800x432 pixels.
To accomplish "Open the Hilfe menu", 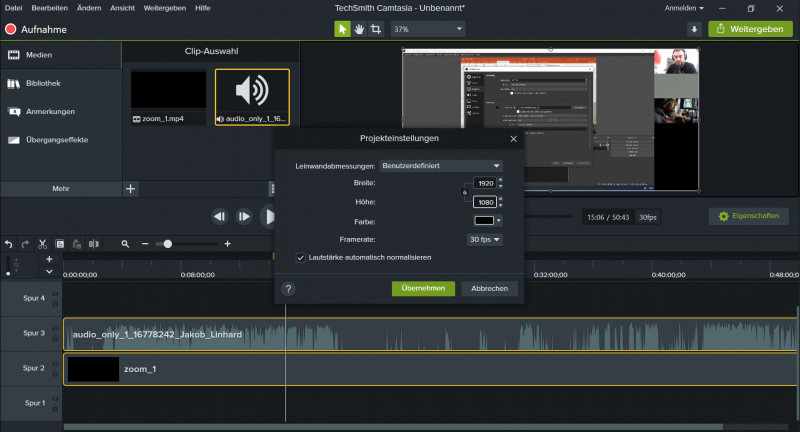I will [203, 8].
